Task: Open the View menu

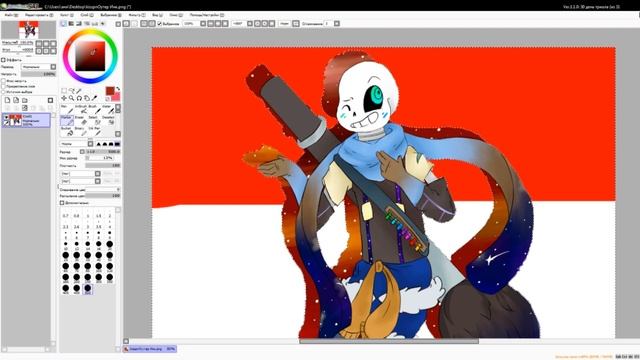Action: point(157,15)
